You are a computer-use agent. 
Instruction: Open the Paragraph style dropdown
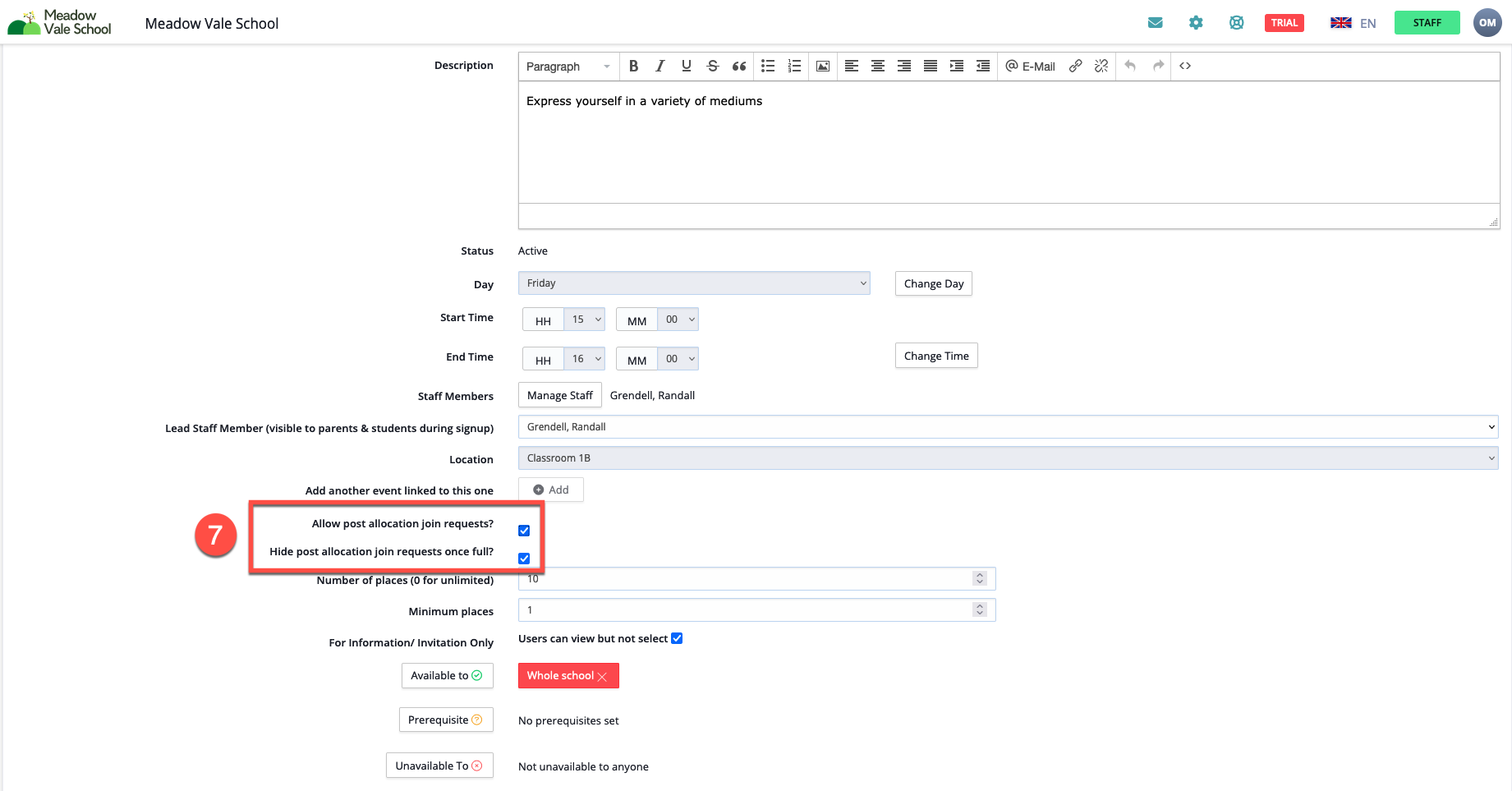point(568,67)
